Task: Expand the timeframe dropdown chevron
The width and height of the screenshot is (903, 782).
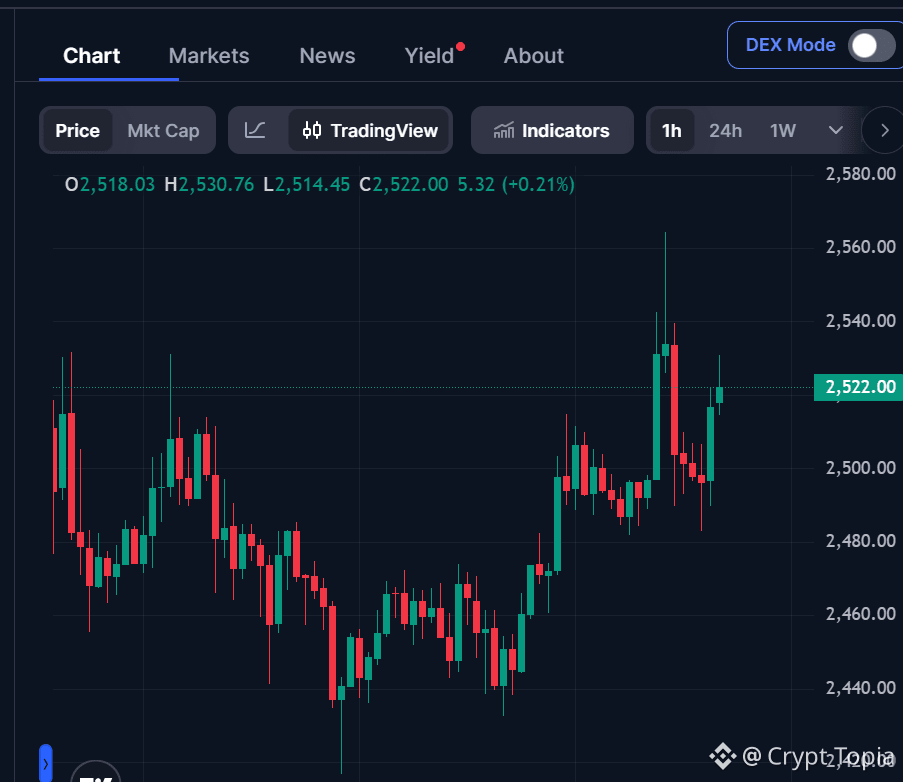Action: click(x=836, y=130)
